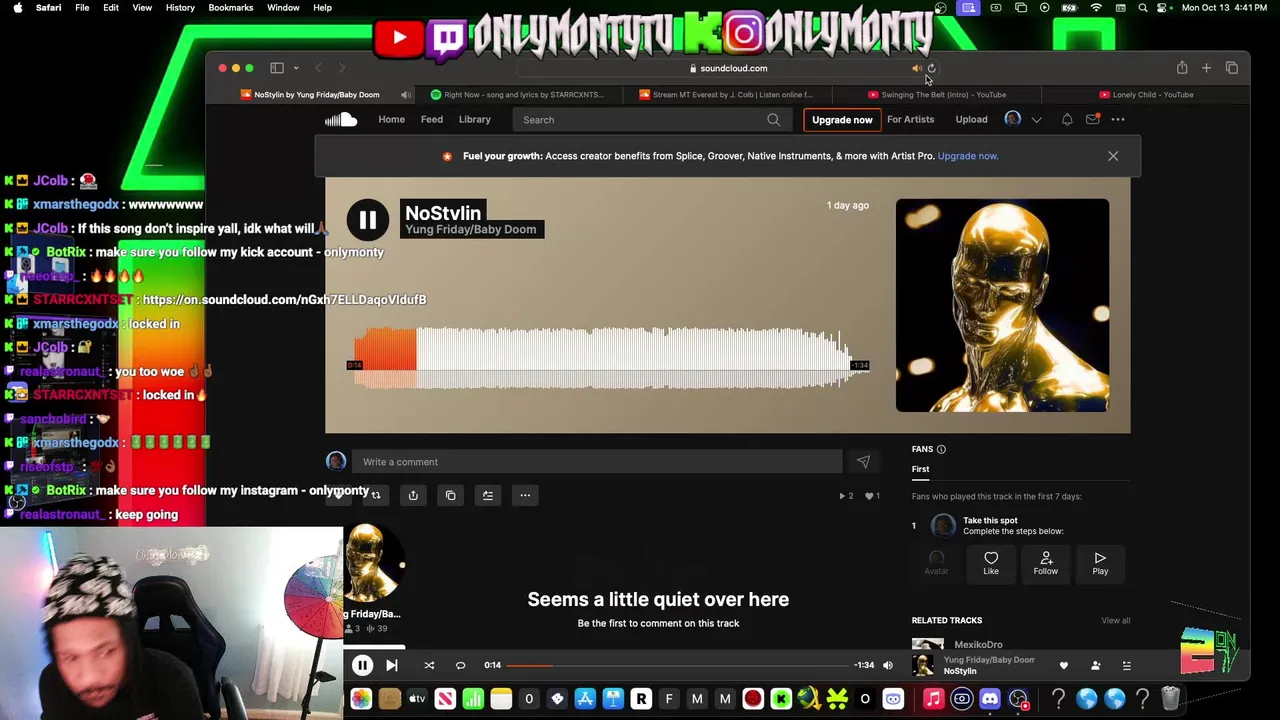This screenshot has width=1280, height=720.
Task: Click the Write a comment field
Action: pyautogui.click(x=597, y=462)
